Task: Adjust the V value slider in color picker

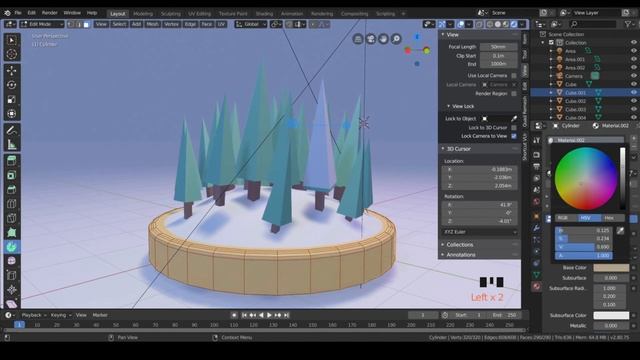Action: pyautogui.click(x=583, y=247)
